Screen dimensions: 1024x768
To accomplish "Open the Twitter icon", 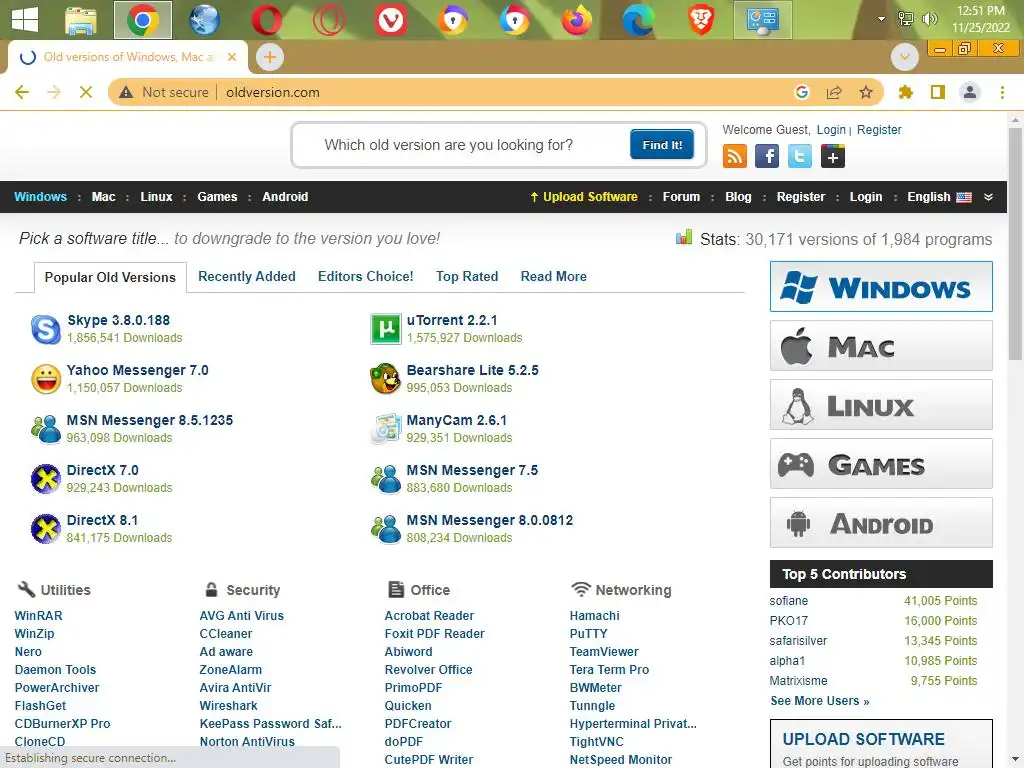I will click(799, 157).
